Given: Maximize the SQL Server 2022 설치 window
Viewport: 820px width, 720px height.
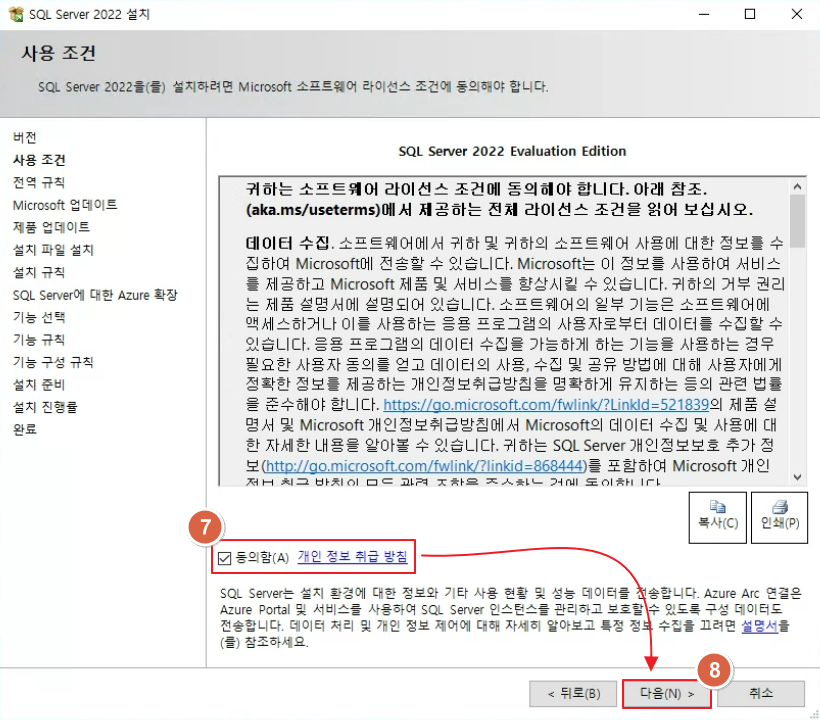Looking at the screenshot, I should tap(750, 14).
